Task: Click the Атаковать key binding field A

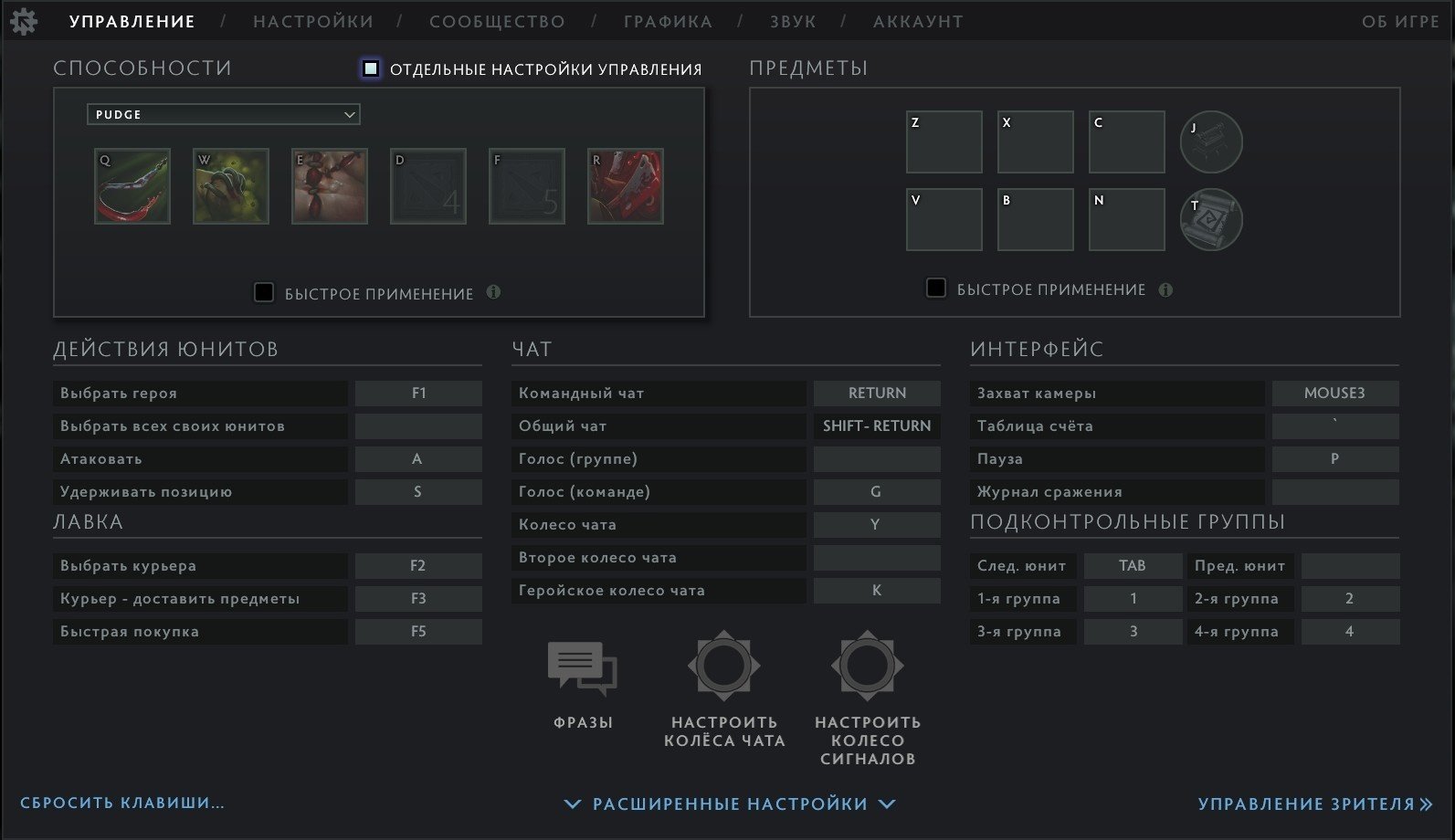Action: coord(418,459)
